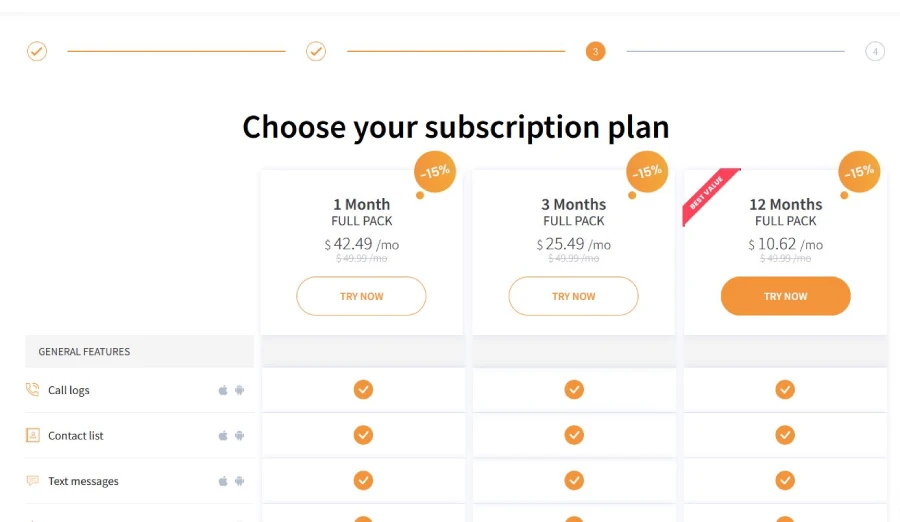
Task: Click the Best Value ribbon on 12 Months
Action: (708, 194)
